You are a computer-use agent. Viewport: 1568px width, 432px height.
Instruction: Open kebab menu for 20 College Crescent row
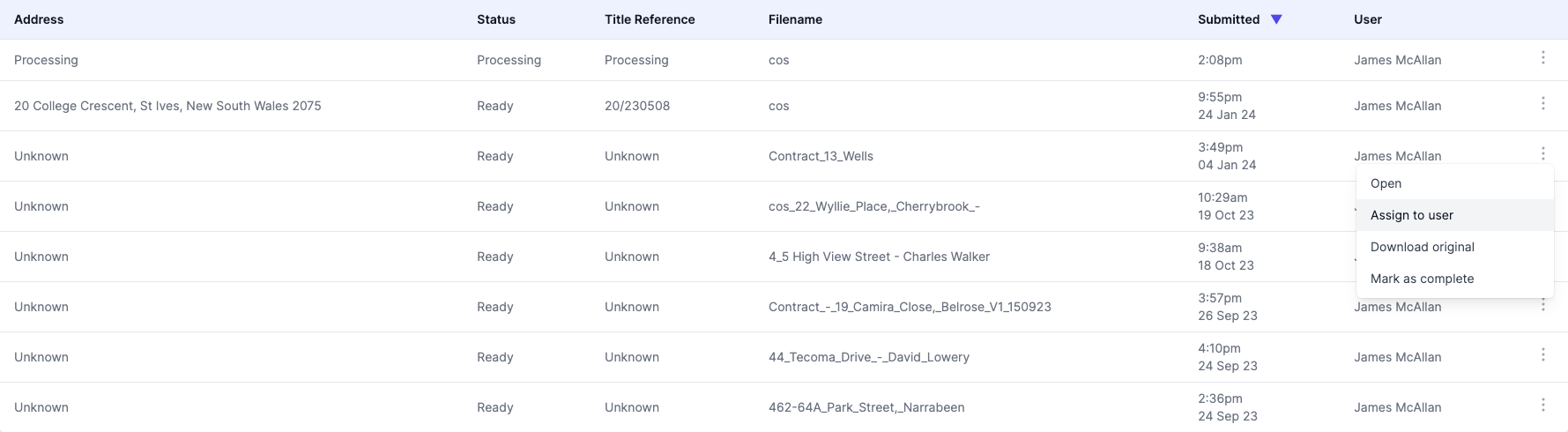1542,103
